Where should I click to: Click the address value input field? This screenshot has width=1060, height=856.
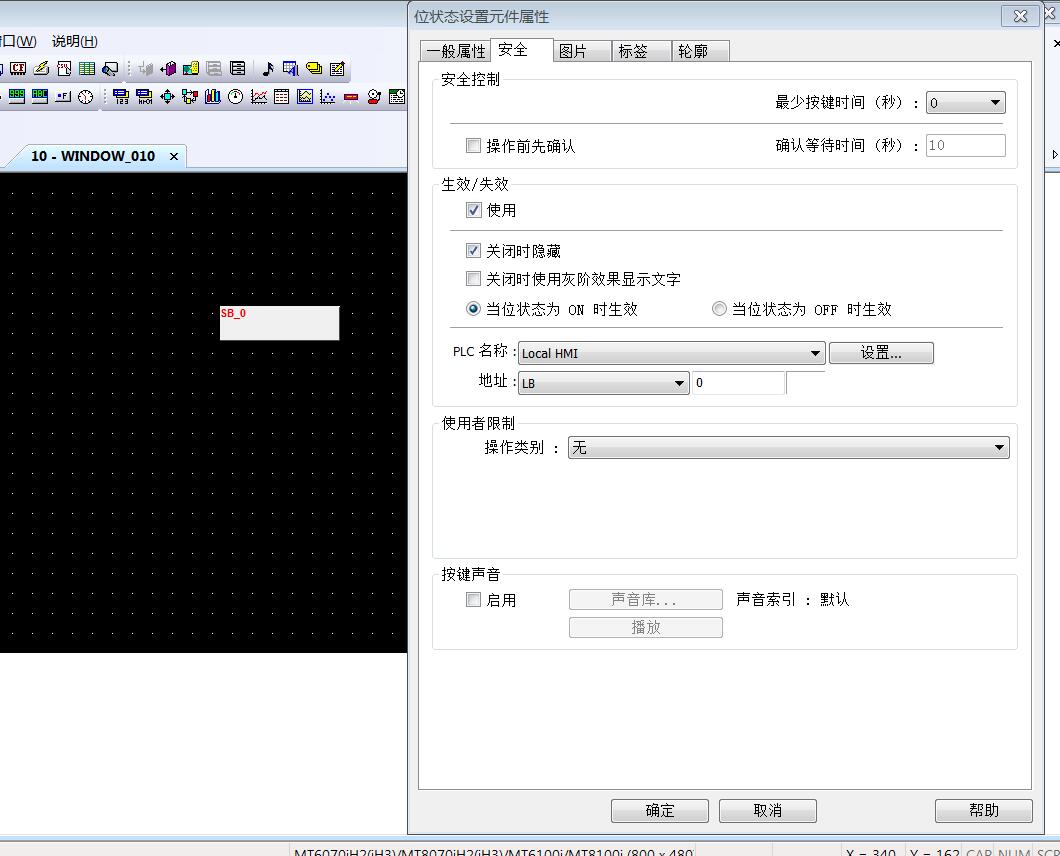tap(738, 383)
